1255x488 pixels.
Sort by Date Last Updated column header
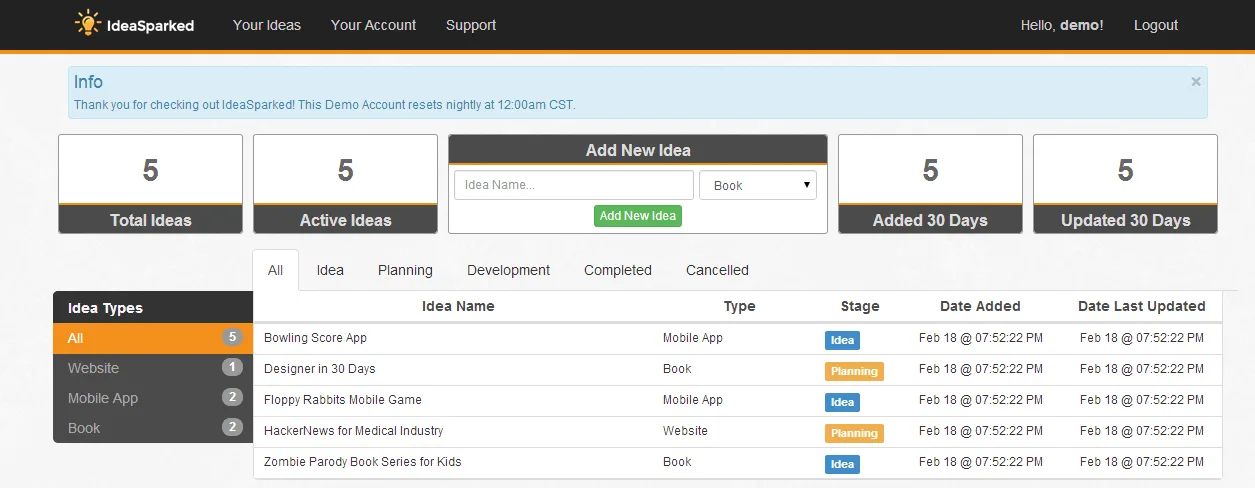1142,306
